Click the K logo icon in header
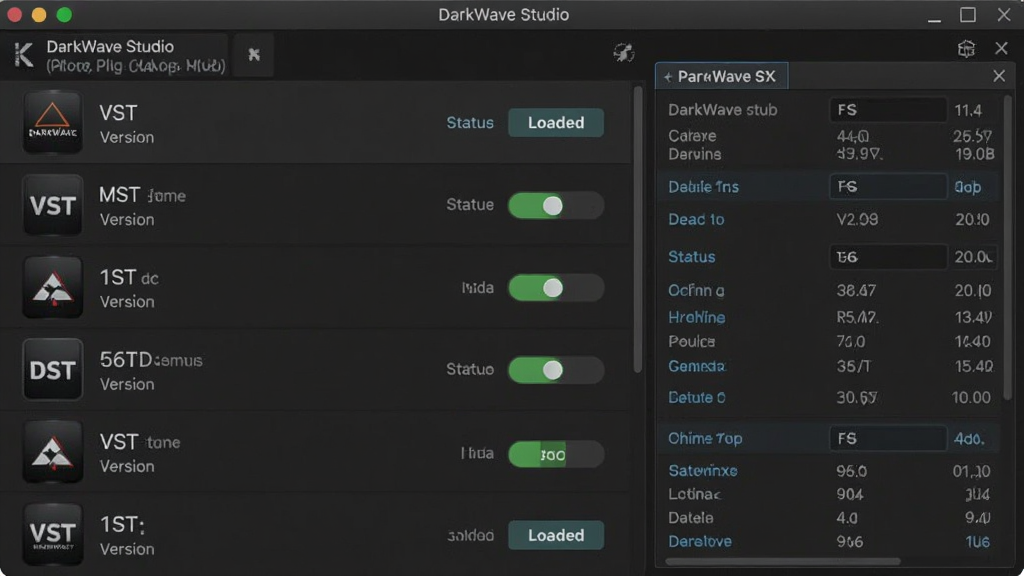The width and height of the screenshot is (1024, 576). 24,55
